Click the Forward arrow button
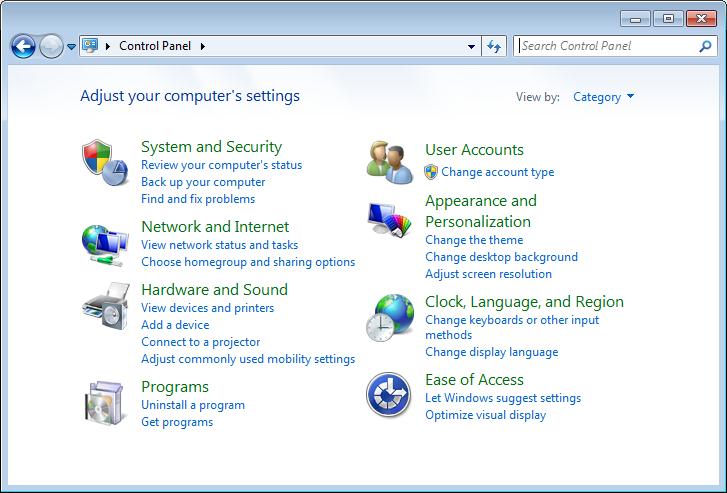The image size is (727, 493). pos(51,46)
